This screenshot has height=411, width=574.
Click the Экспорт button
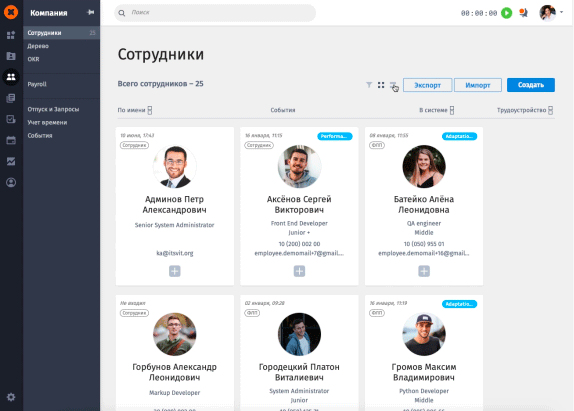pyautogui.click(x=428, y=85)
